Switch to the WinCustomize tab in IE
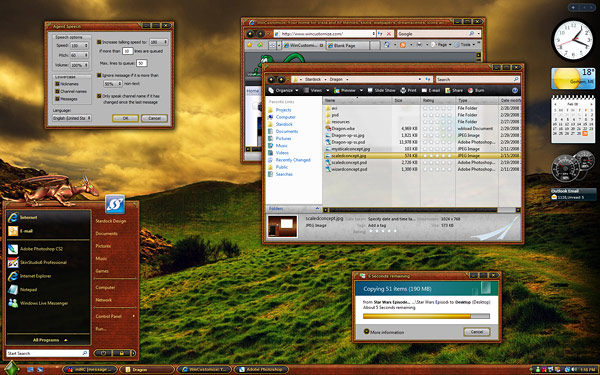The image size is (600, 375). click(x=303, y=45)
